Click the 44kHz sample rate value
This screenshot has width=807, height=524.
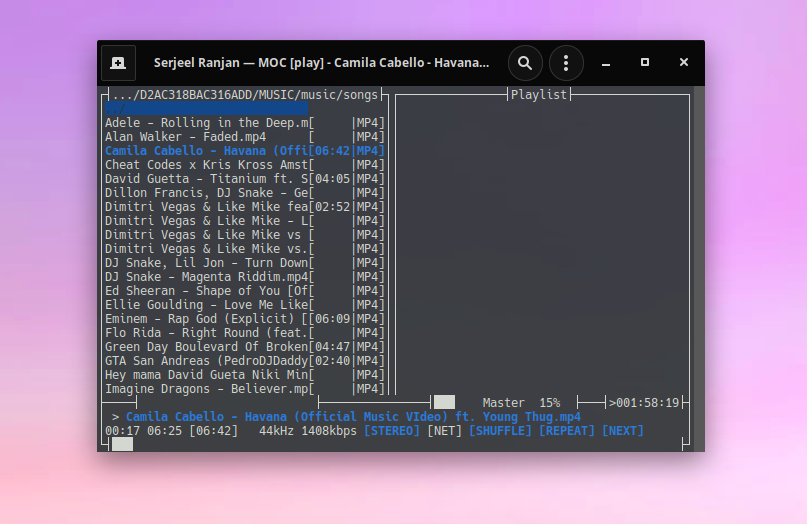(276, 431)
